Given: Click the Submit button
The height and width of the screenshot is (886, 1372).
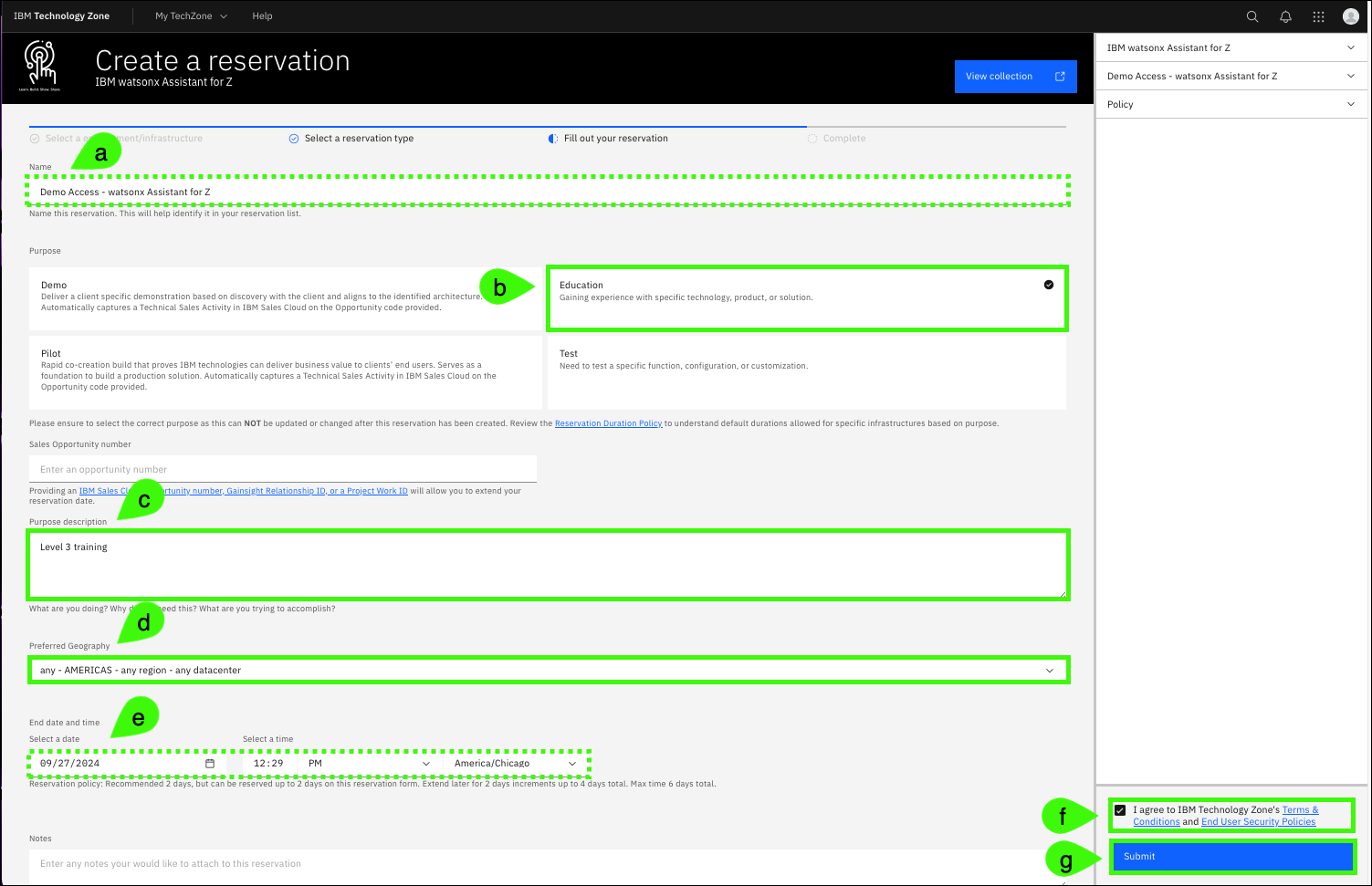Looking at the screenshot, I should point(1231,857).
